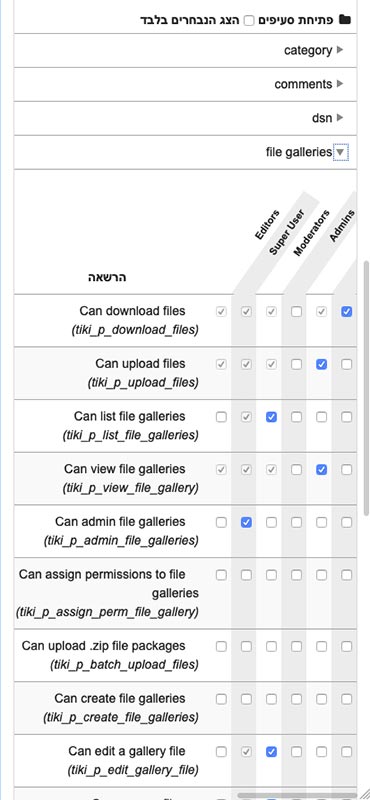Click the Moderators column header

pyautogui.click(x=311, y=233)
